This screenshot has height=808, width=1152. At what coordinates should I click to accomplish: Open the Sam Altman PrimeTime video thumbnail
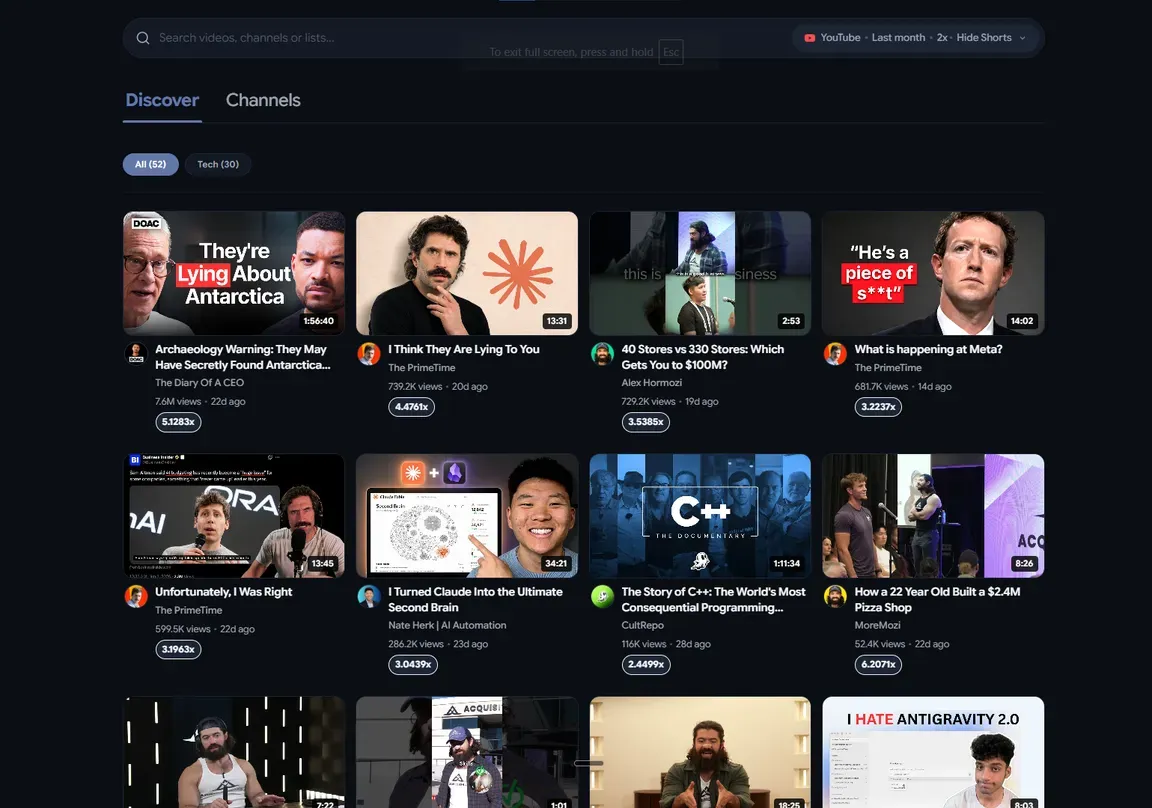pos(234,516)
